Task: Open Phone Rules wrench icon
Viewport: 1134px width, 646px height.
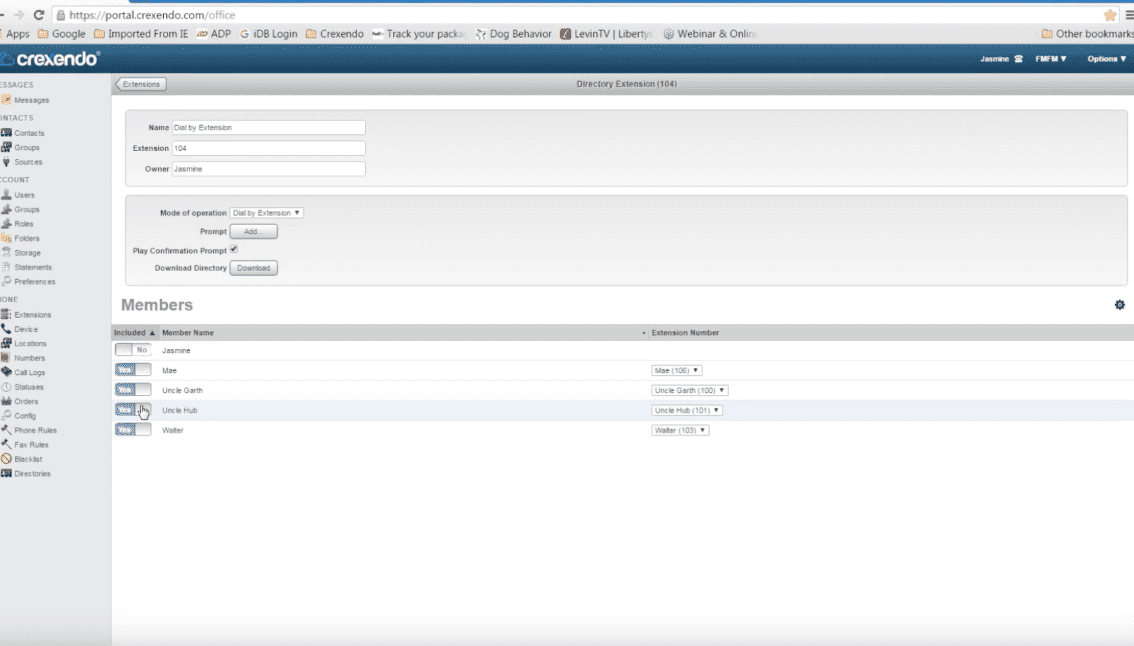Action: [6, 430]
